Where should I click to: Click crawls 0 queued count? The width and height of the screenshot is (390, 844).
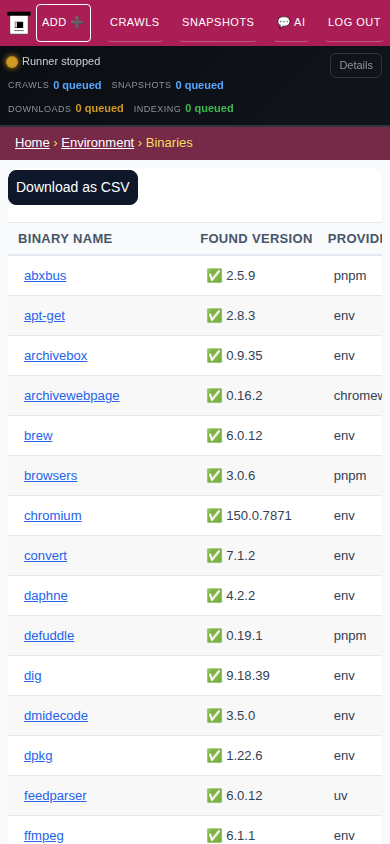(x=77, y=86)
